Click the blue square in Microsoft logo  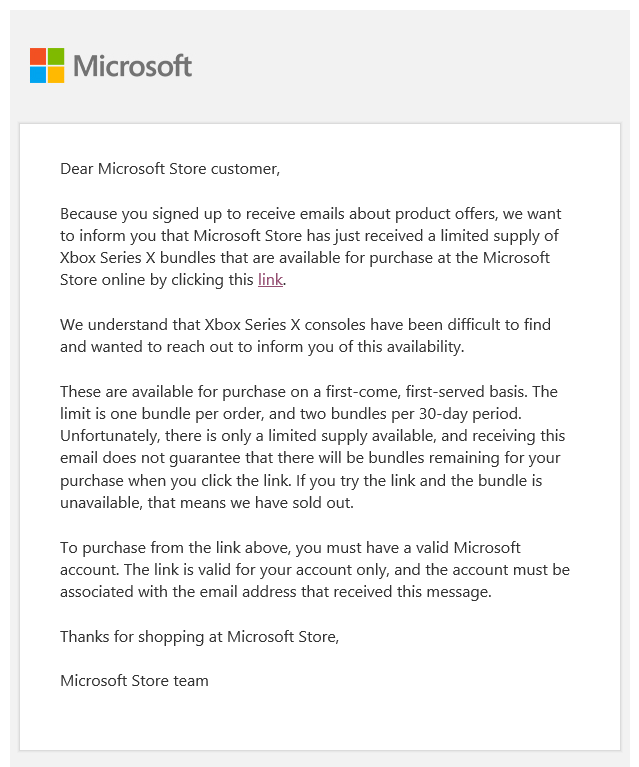pyautogui.click(x=38, y=74)
